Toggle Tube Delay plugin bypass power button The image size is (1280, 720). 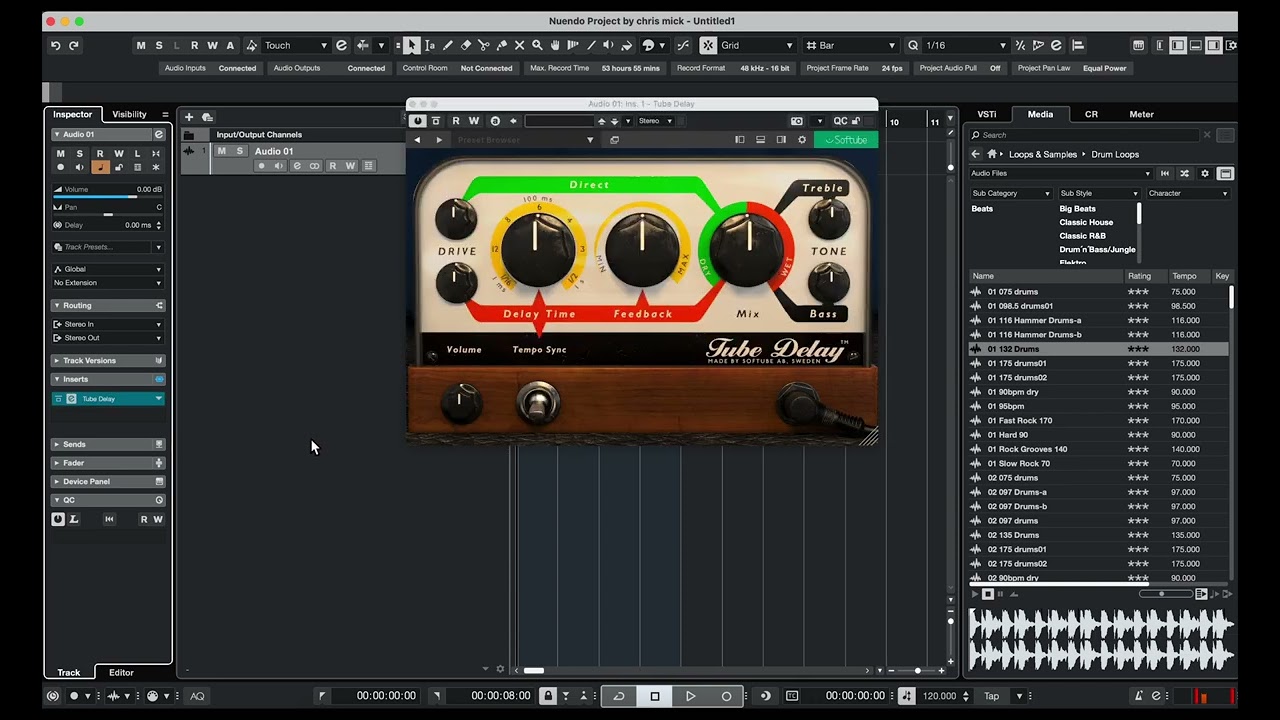[x=418, y=121]
